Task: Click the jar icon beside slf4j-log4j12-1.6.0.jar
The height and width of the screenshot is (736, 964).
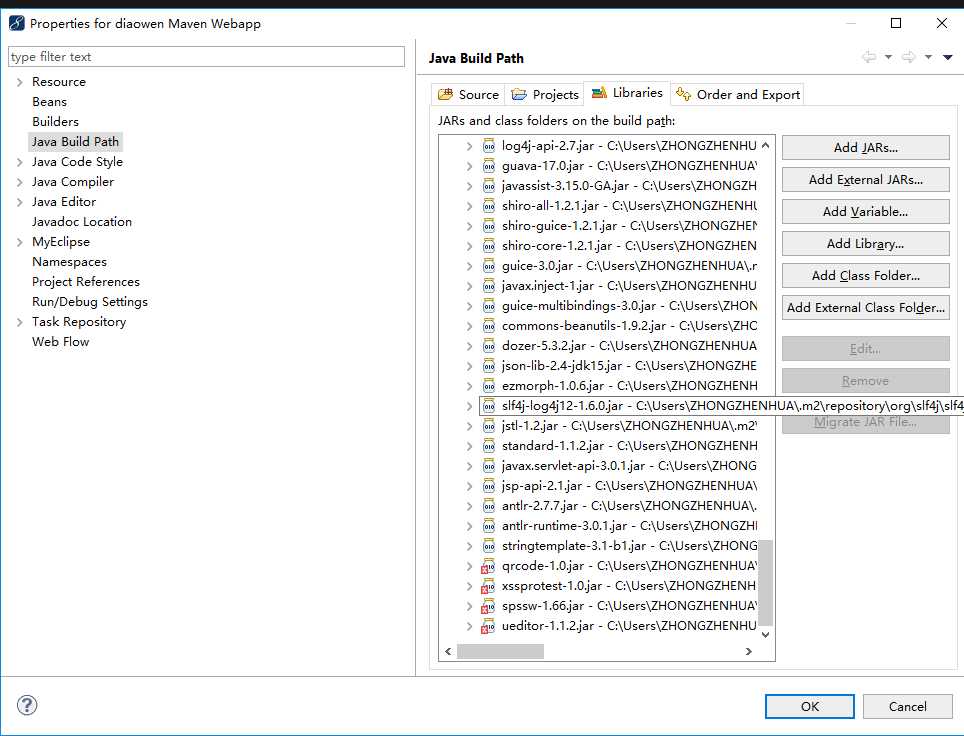Action: [x=489, y=406]
